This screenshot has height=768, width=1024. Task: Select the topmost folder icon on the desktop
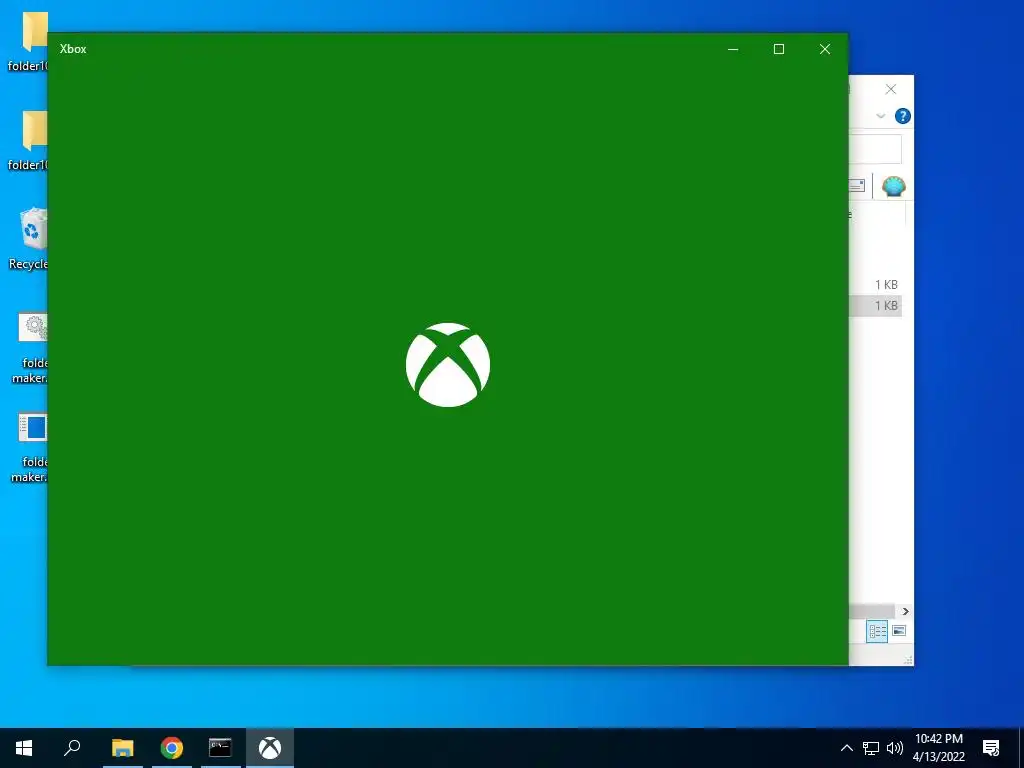pyautogui.click(x=27, y=41)
